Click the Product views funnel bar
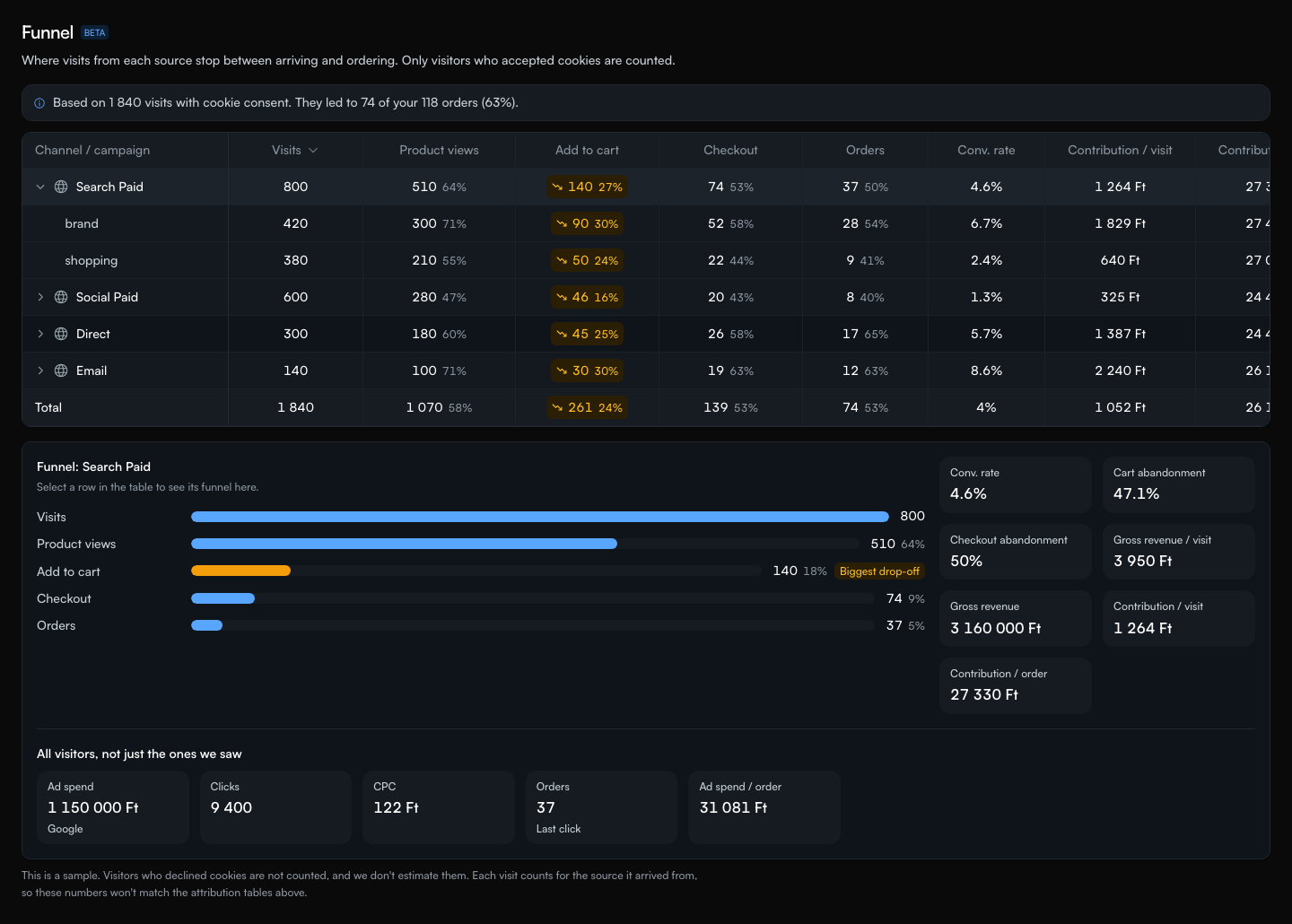This screenshot has height=924, width=1292. pyautogui.click(x=404, y=544)
